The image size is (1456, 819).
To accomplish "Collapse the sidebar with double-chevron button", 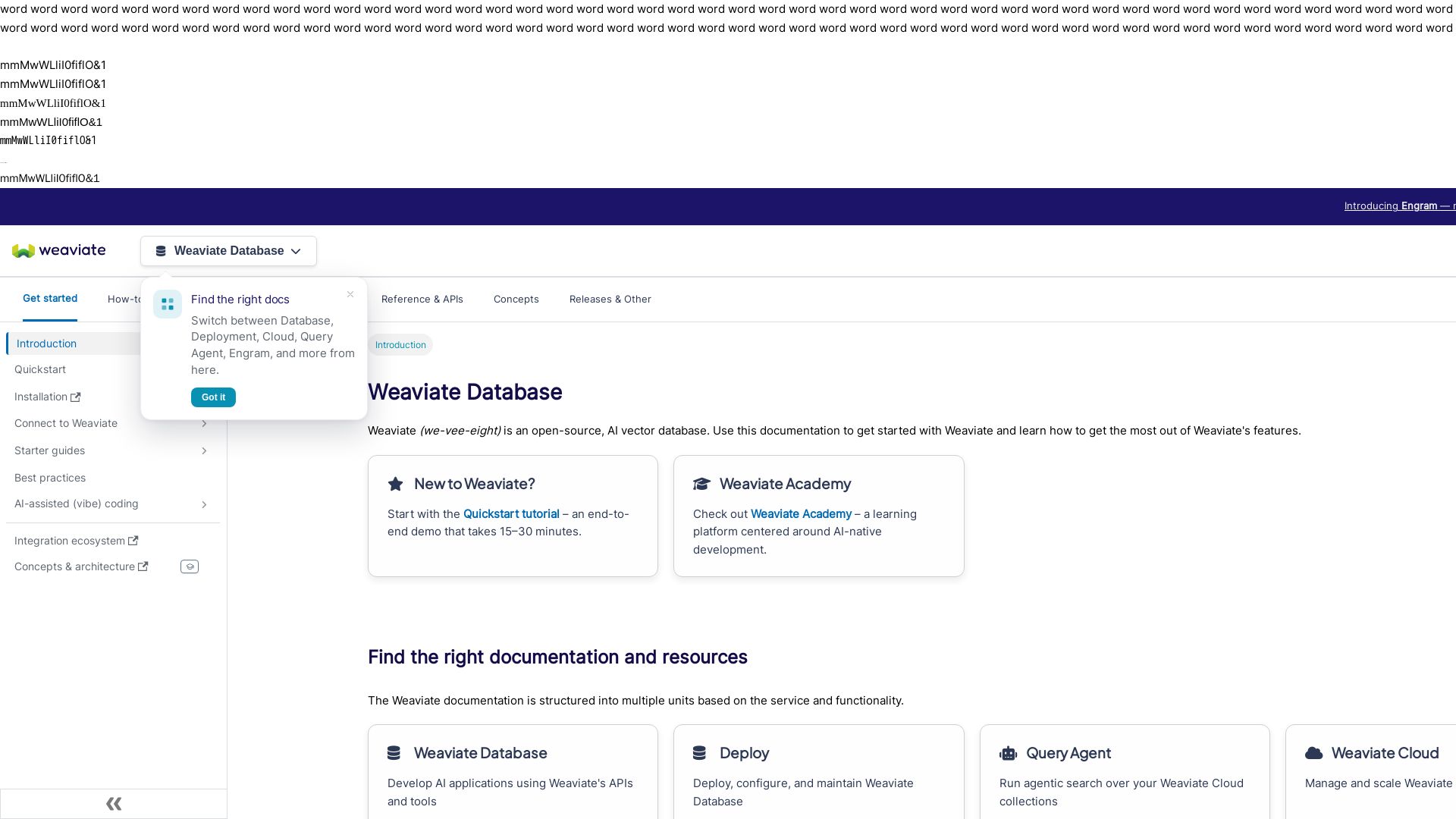I will [114, 804].
